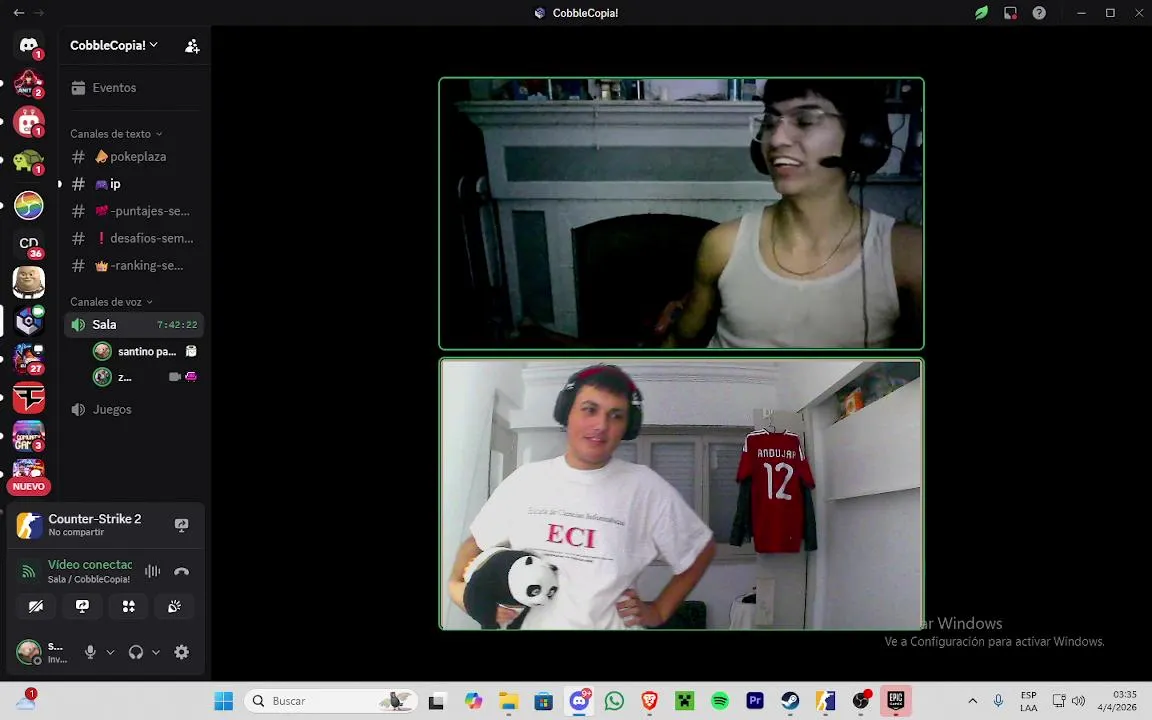Open the turtle server icon
1152x720 pixels.
(x=29, y=160)
